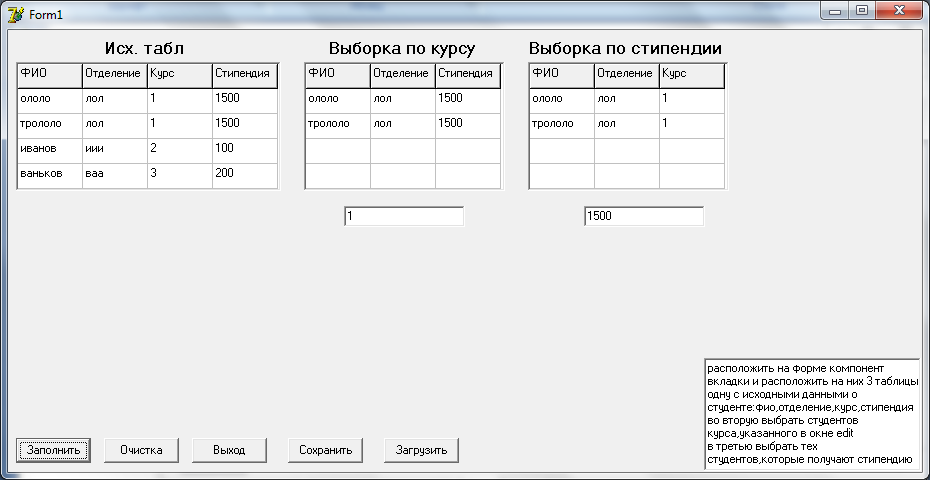Select трололо in Выборка по стипендии table
Image resolution: width=930 pixels, height=480 pixels.
point(562,126)
